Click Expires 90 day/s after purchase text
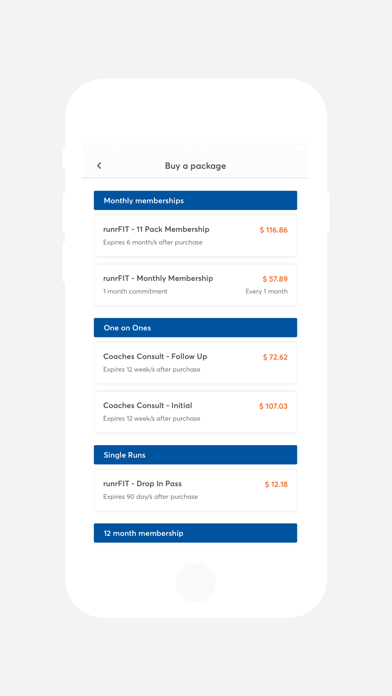 [x=150, y=497]
